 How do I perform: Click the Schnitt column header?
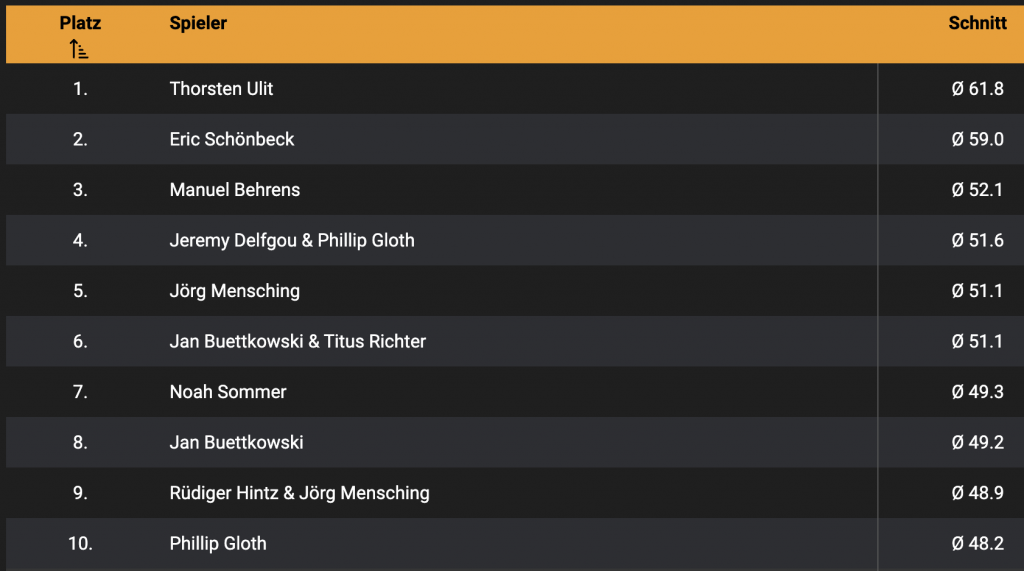977,23
